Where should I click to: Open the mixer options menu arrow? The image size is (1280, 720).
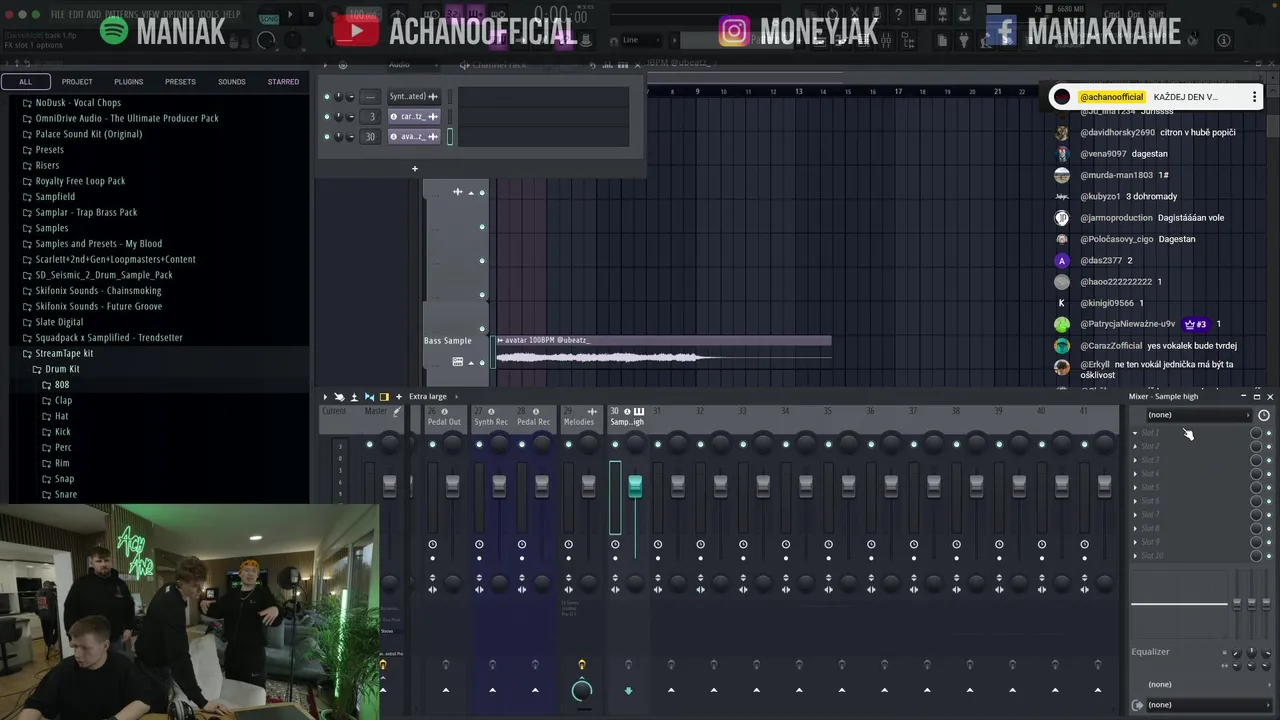324,397
